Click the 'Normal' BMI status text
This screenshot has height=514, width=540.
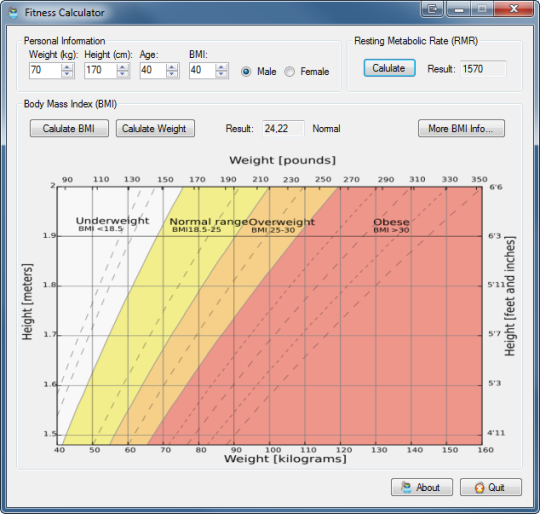coord(326,129)
